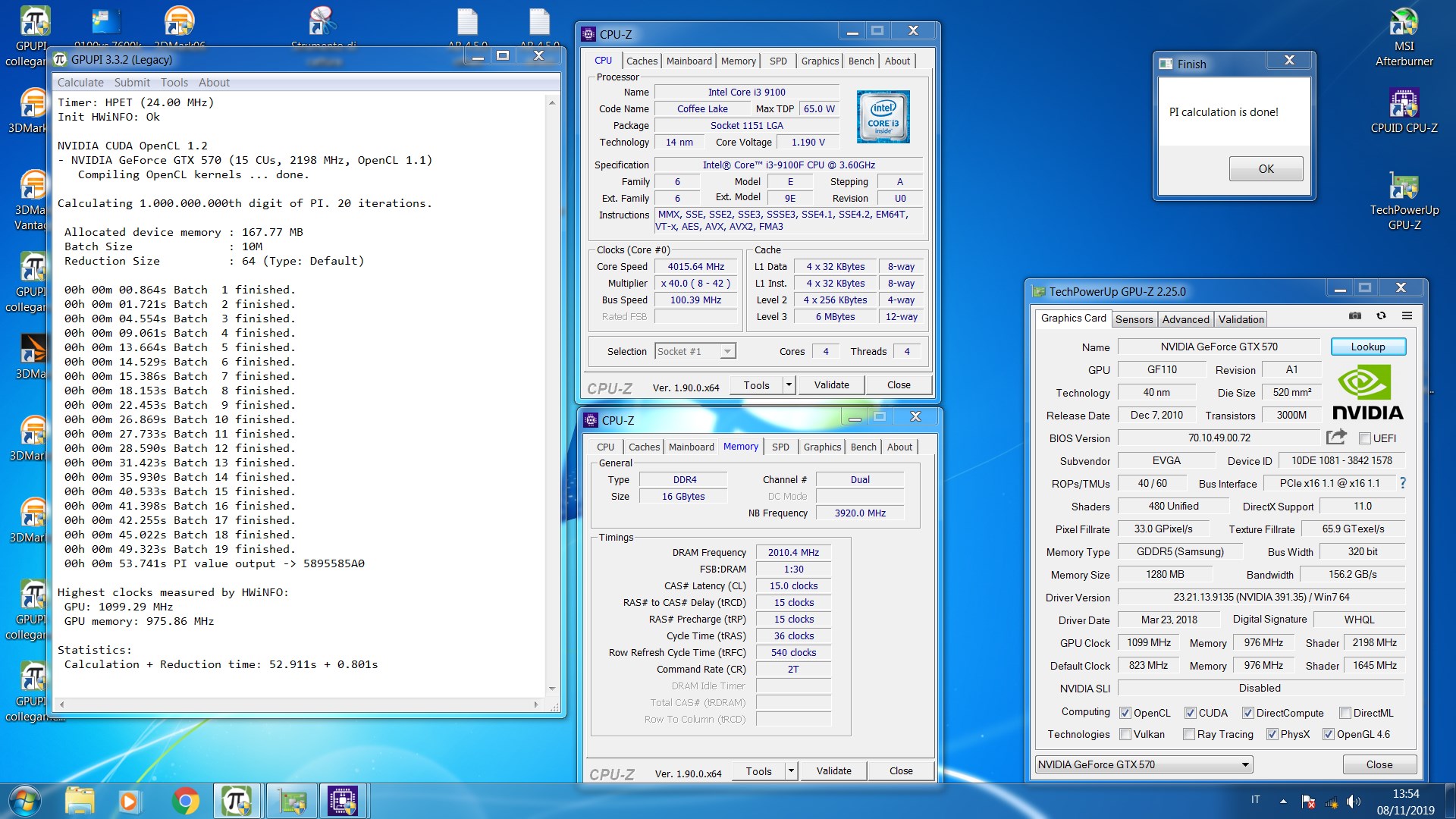Click GPUPI vertical scrollbar up arrow
The width and height of the screenshot is (1456, 819).
point(552,102)
